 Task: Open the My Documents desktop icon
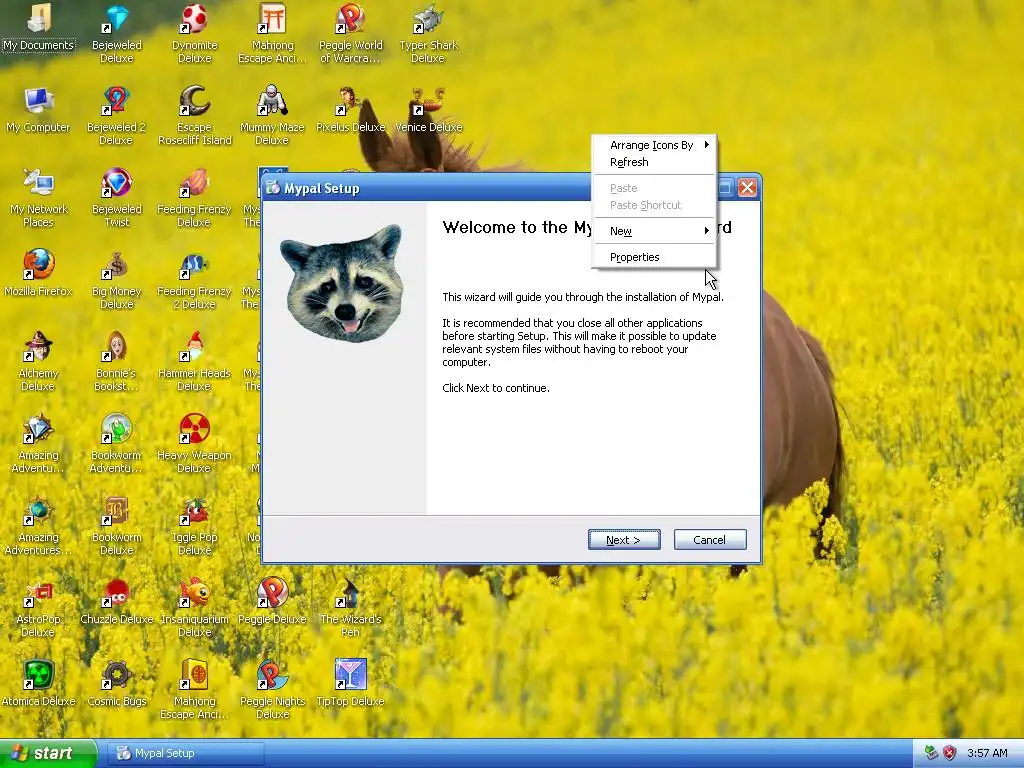(x=39, y=28)
